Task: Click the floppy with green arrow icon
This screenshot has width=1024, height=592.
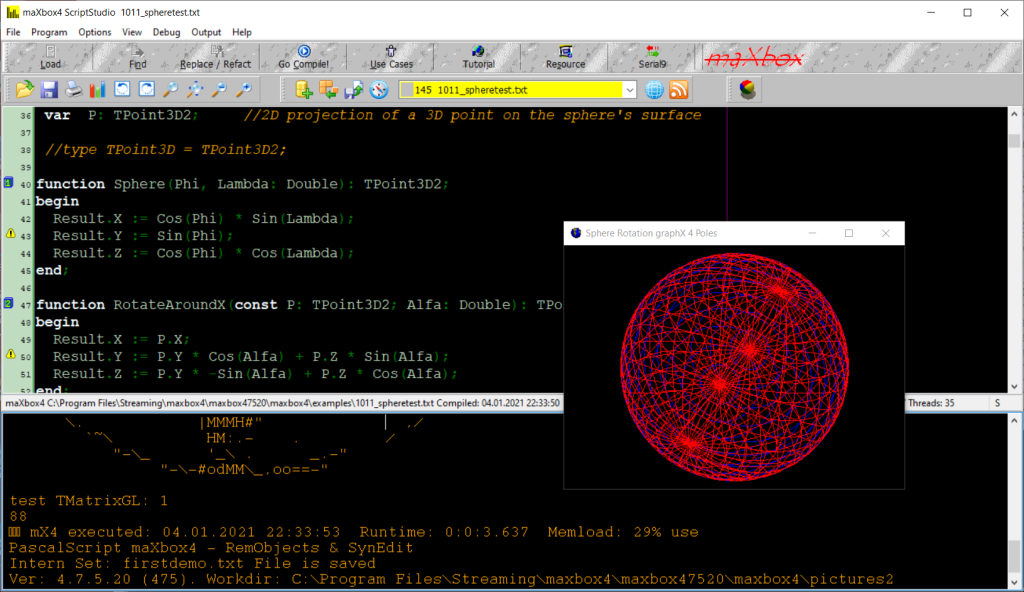Action: click(353, 90)
